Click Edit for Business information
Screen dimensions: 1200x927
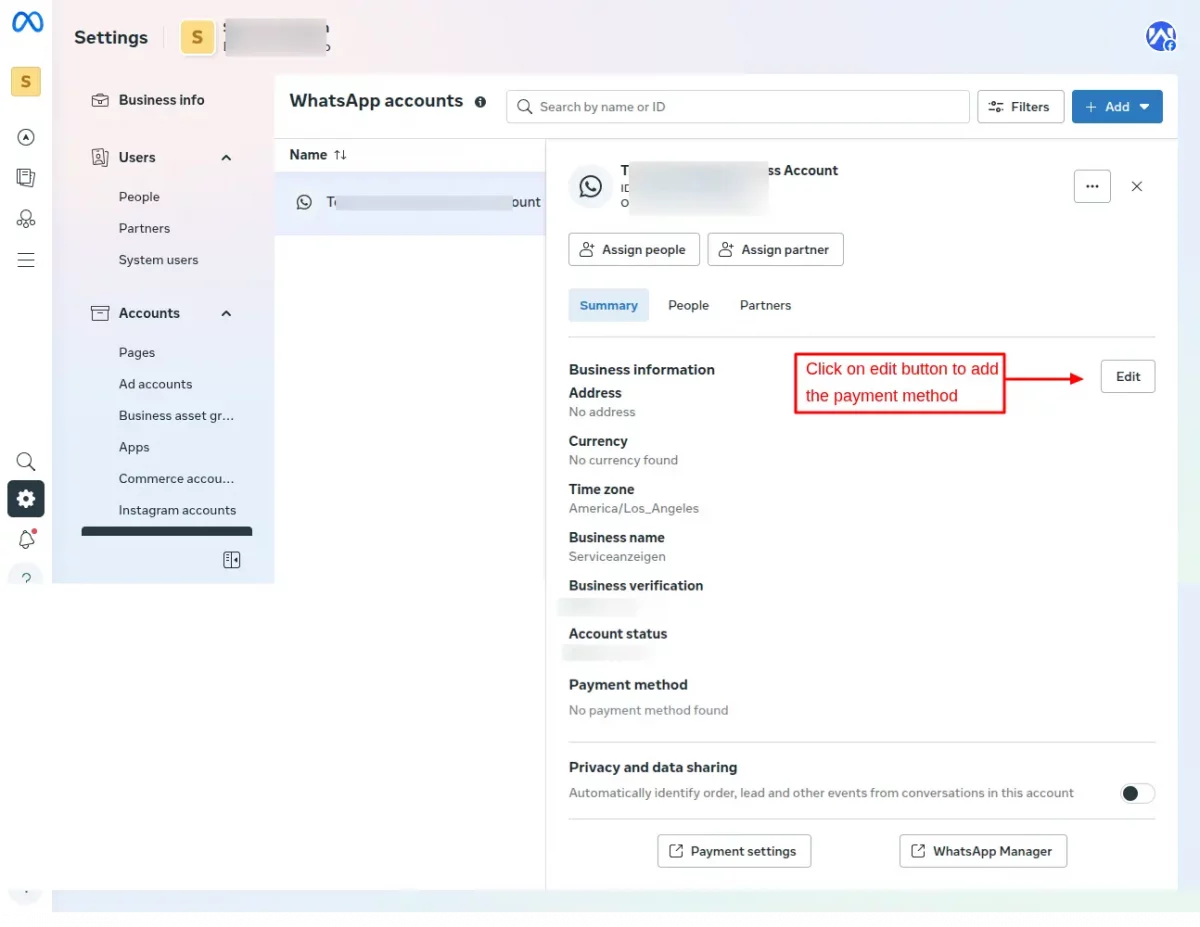(1128, 376)
